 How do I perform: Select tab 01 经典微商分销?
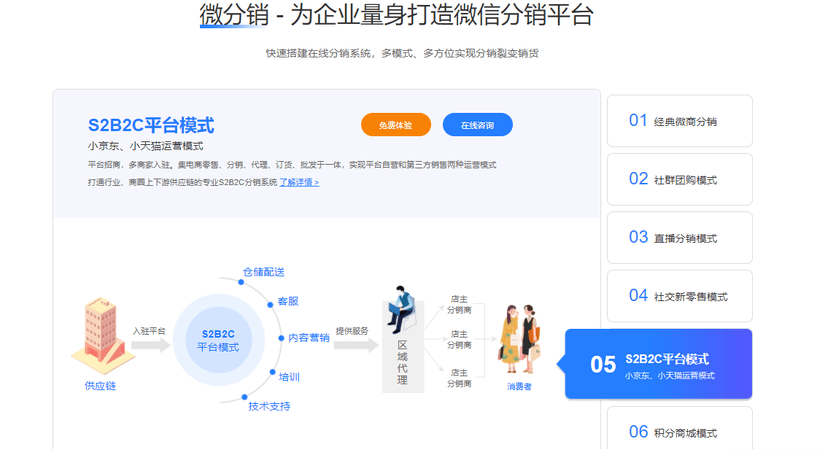tap(680, 121)
